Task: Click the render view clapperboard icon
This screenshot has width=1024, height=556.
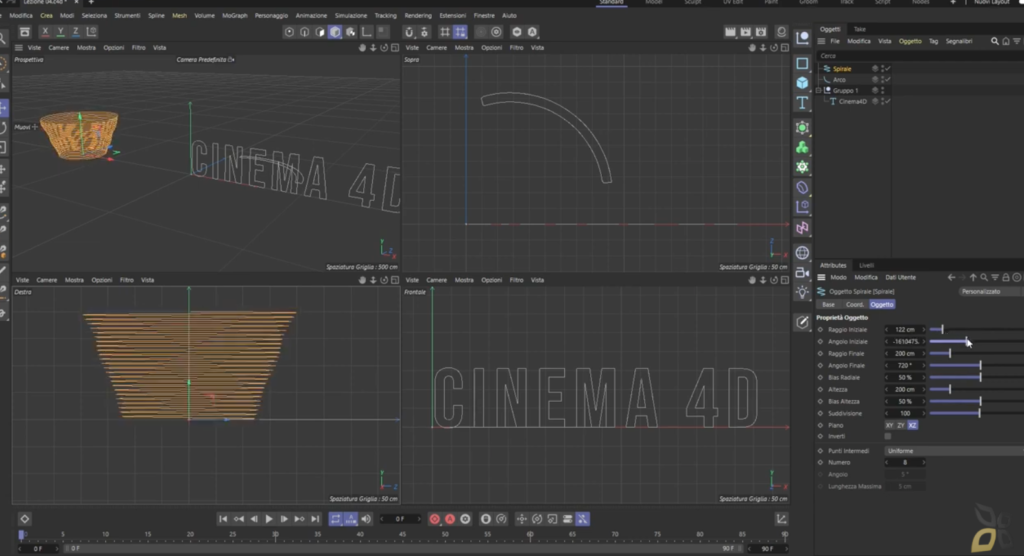Action: click(x=730, y=31)
